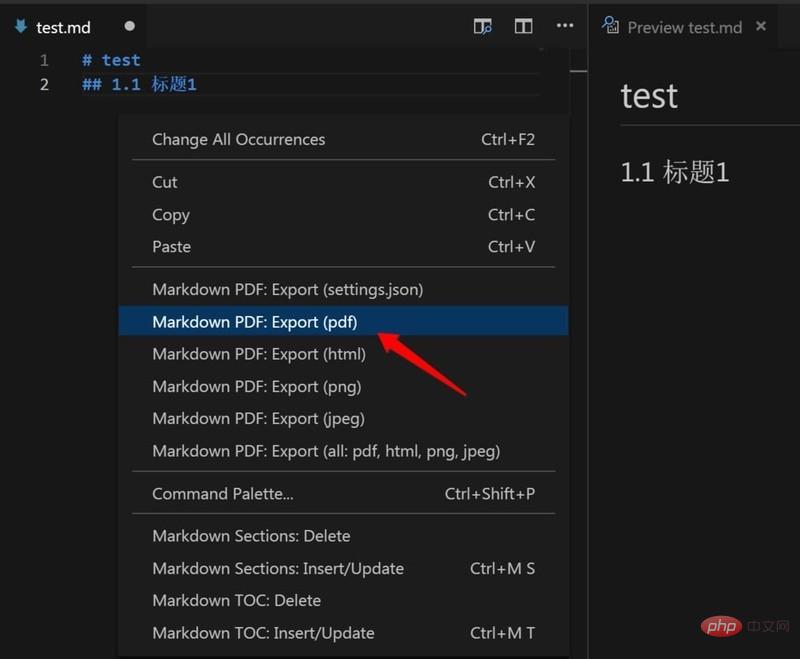Choose Markdown PDF: Export (jpeg)
Image resolution: width=800 pixels, height=659 pixels.
pyautogui.click(x=259, y=418)
